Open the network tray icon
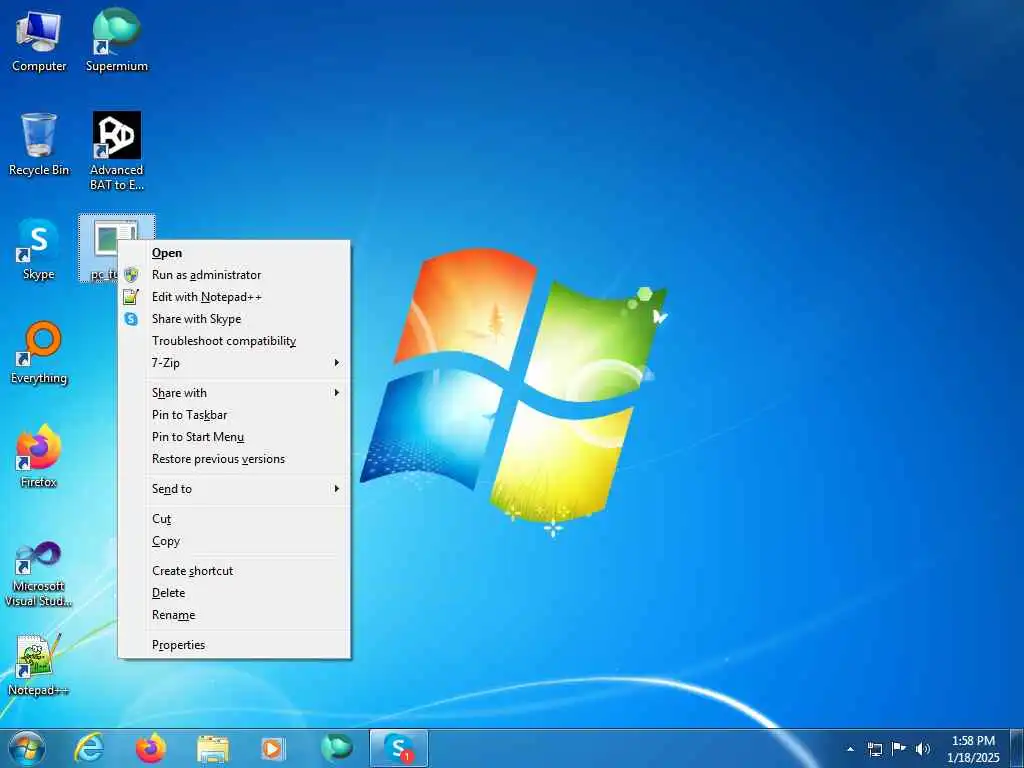Screen dimensions: 1024x768 click(x=874, y=749)
